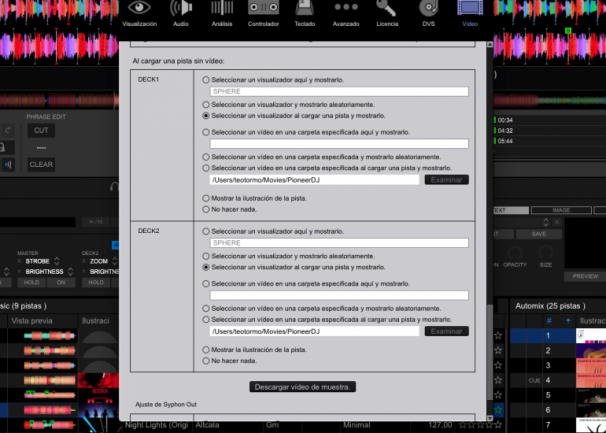
Task: DECK1: select visualizer here and show it
Action: pos(206,80)
